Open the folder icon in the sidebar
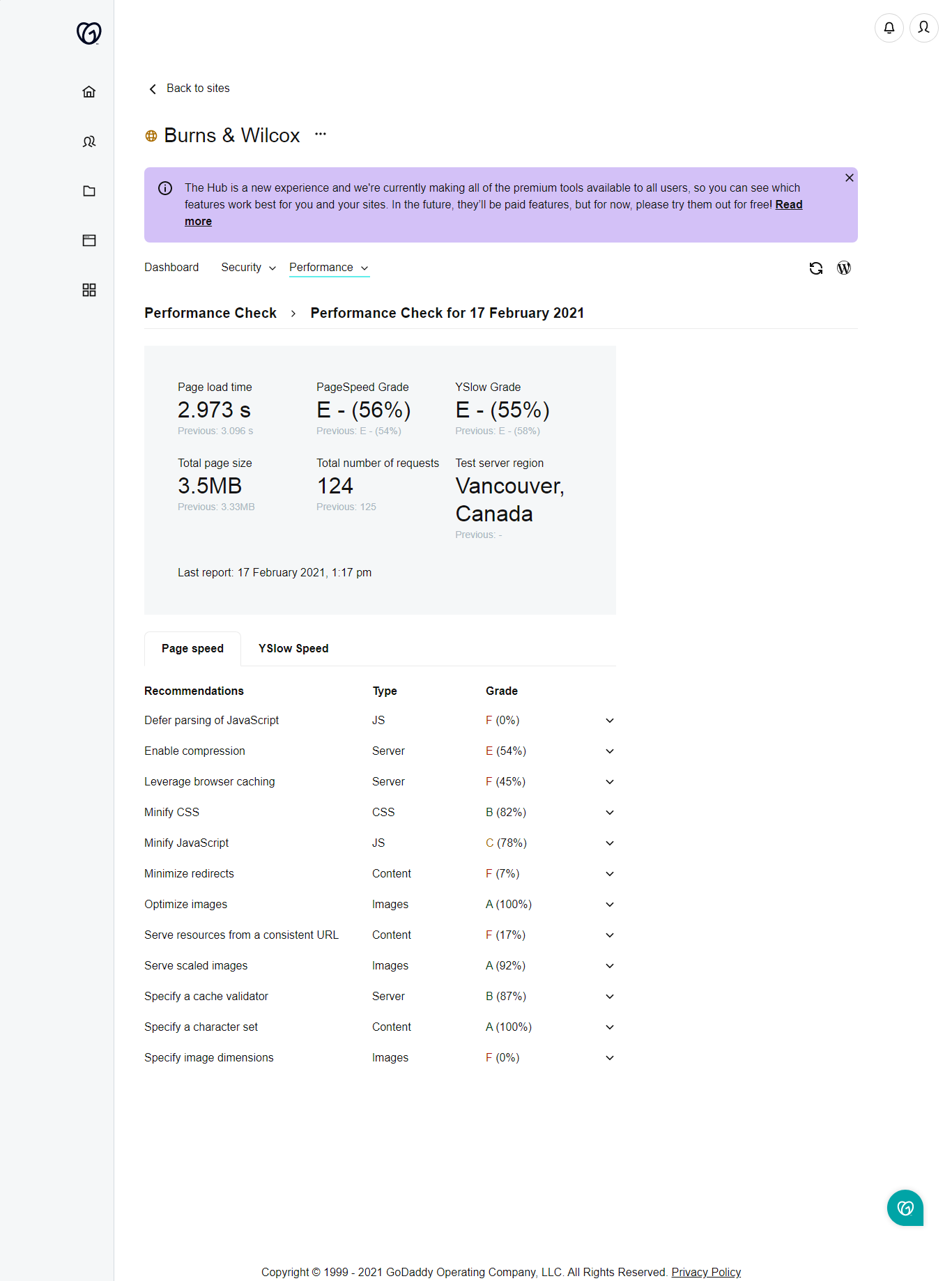Viewport: 952px width, 1281px height. pyautogui.click(x=89, y=191)
